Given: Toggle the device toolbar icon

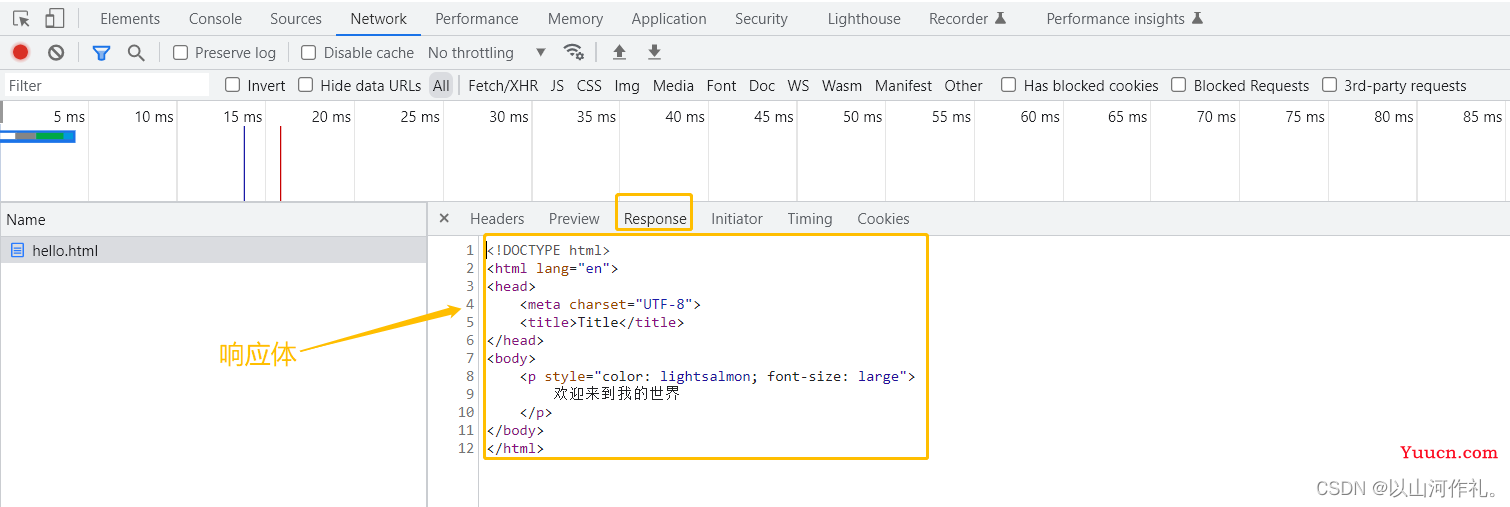Looking at the screenshot, I should click(x=54, y=18).
